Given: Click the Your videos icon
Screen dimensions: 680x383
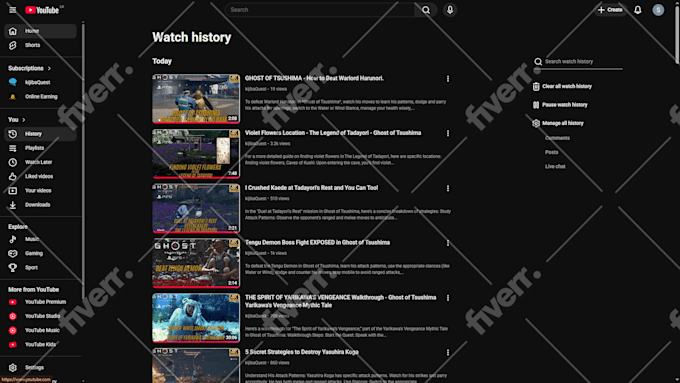Looking at the screenshot, I should 13,190.
